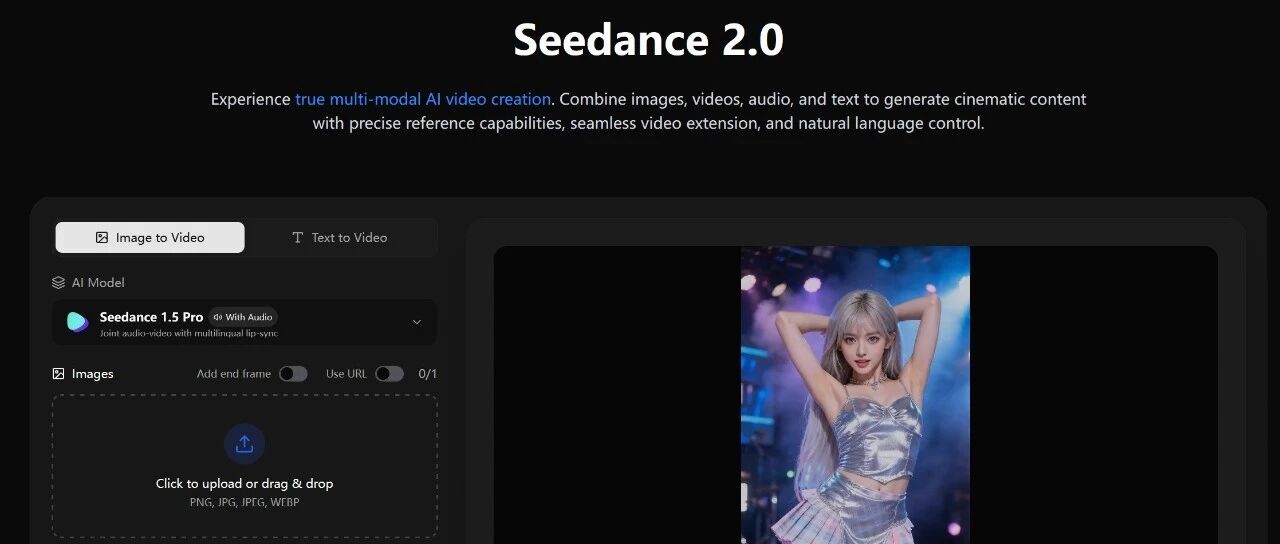Click the Seedance 1.5 Pro logo icon
Screen dimensions: 1280x544
tap(77, 322)
